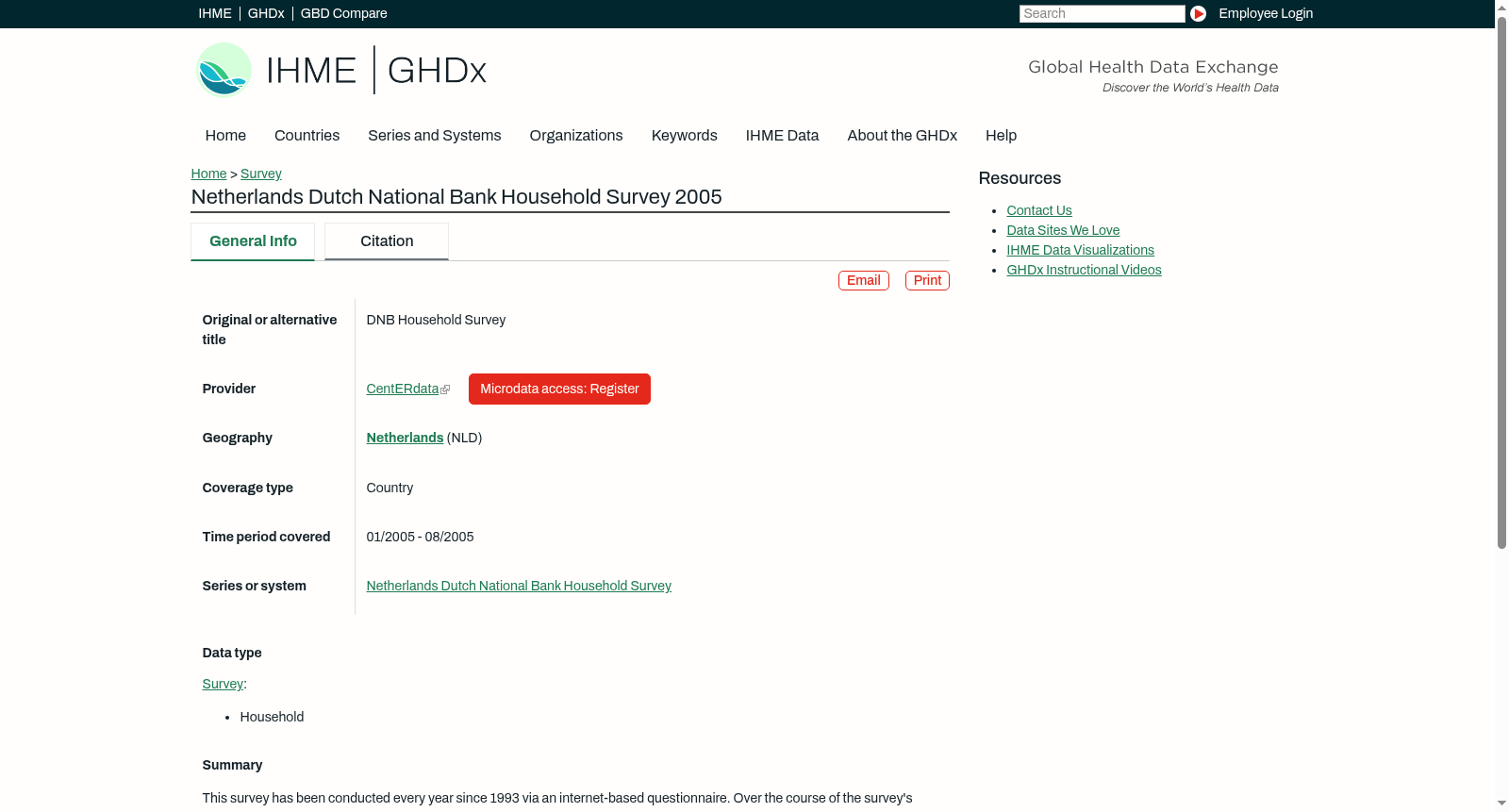The image size is (1509, 812).
Task: Open the IHME link in top bar
Action: (215, 13)
